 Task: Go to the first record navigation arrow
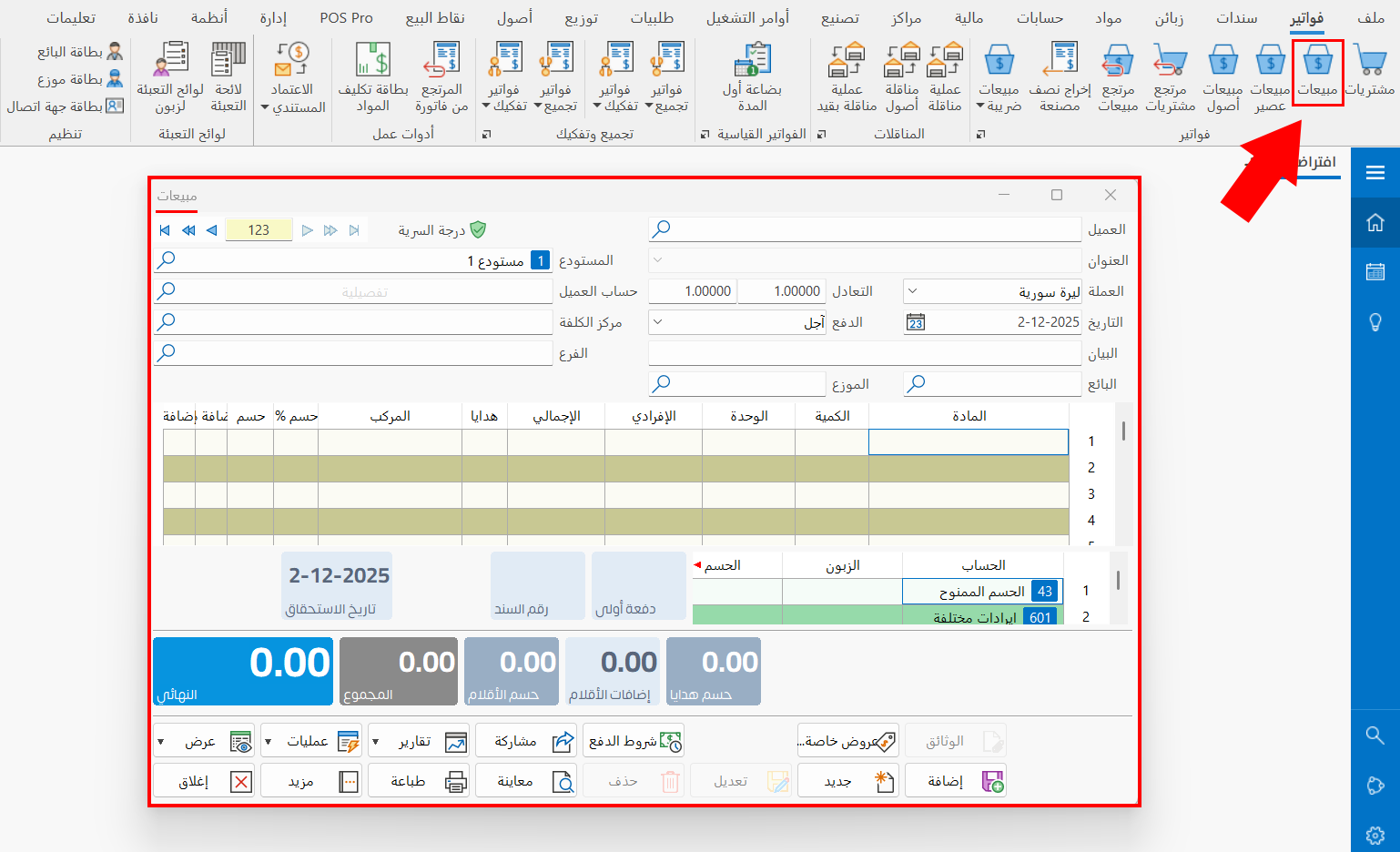tap(165, 230)
